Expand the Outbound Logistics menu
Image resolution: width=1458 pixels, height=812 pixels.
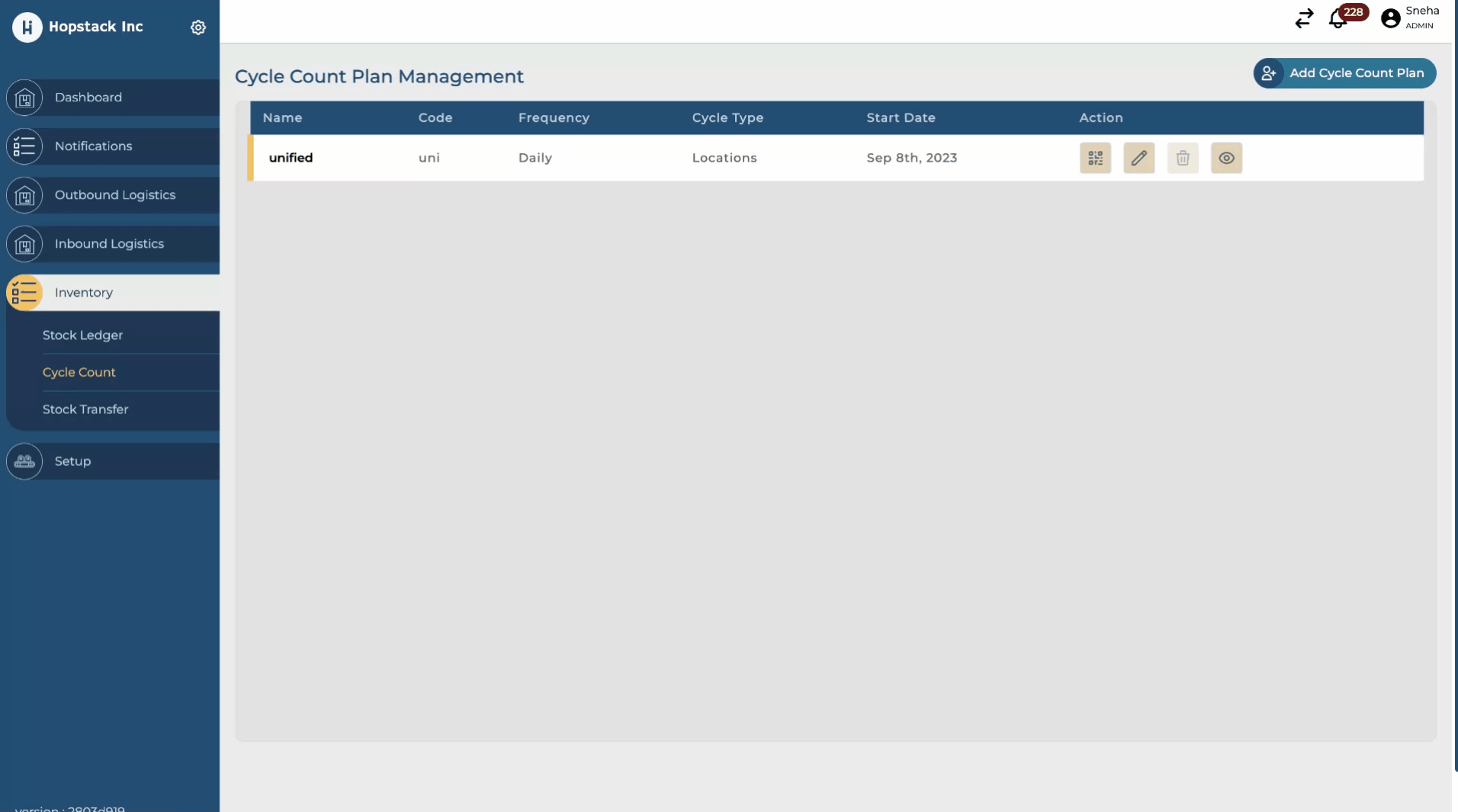(114, 195)
